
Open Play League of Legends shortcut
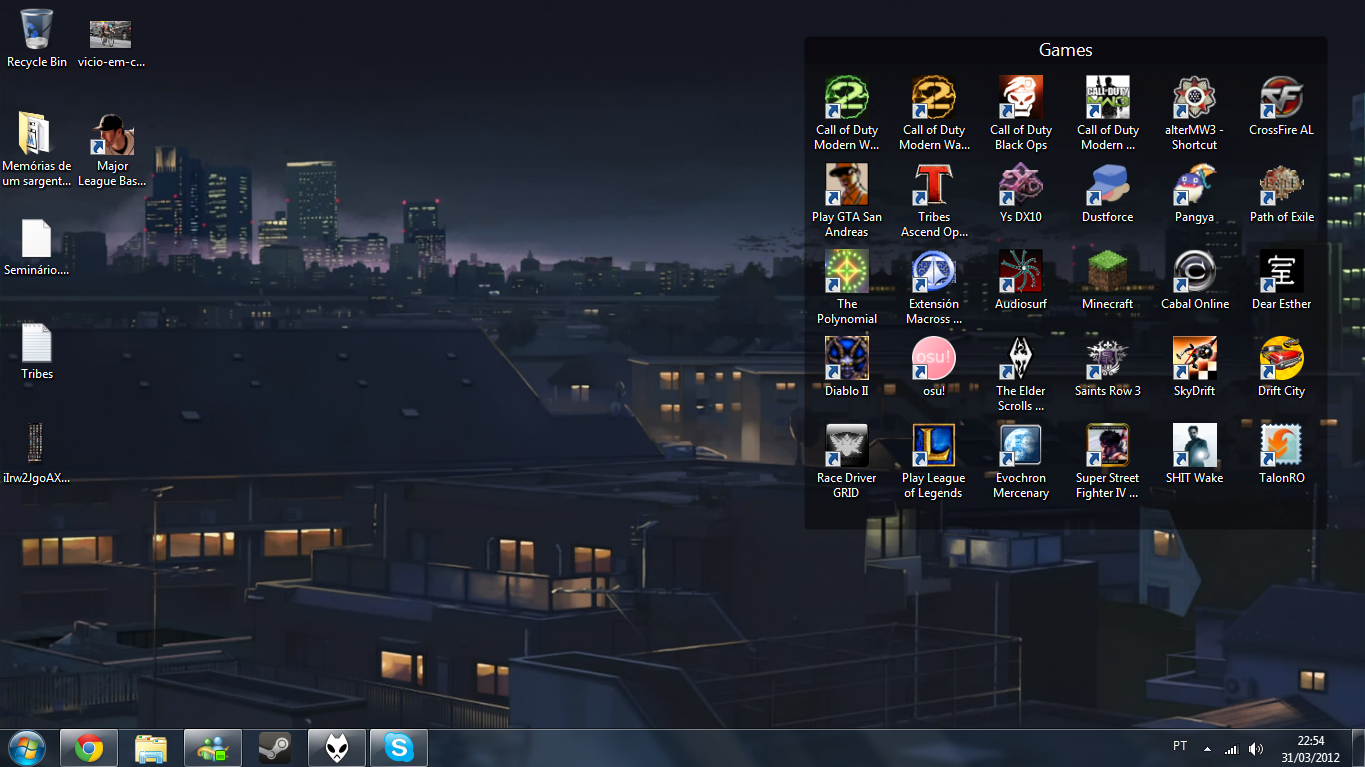click(933, 446)
